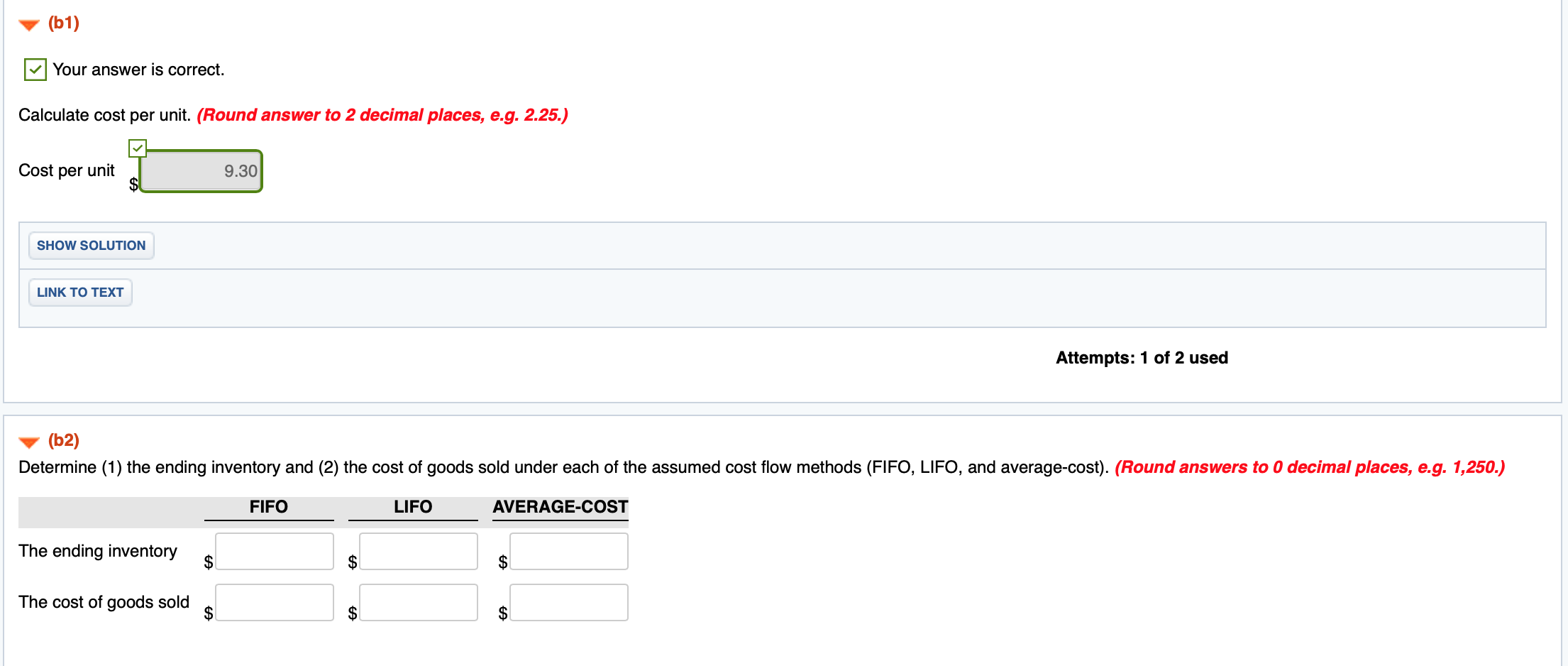Collapse section (b2) using its orange triangle
1568x666 pixels.
click(x=28, y=441)
